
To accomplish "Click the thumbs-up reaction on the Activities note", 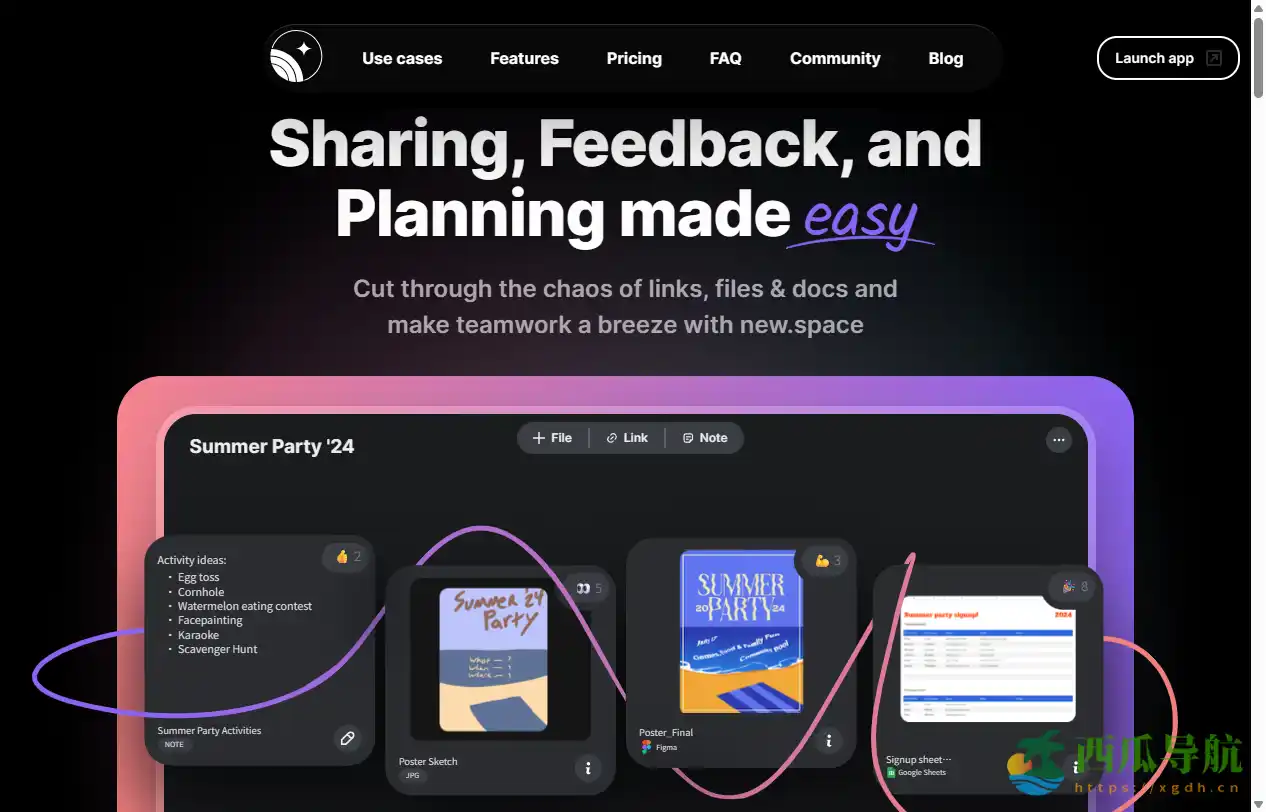I will 348,557.
